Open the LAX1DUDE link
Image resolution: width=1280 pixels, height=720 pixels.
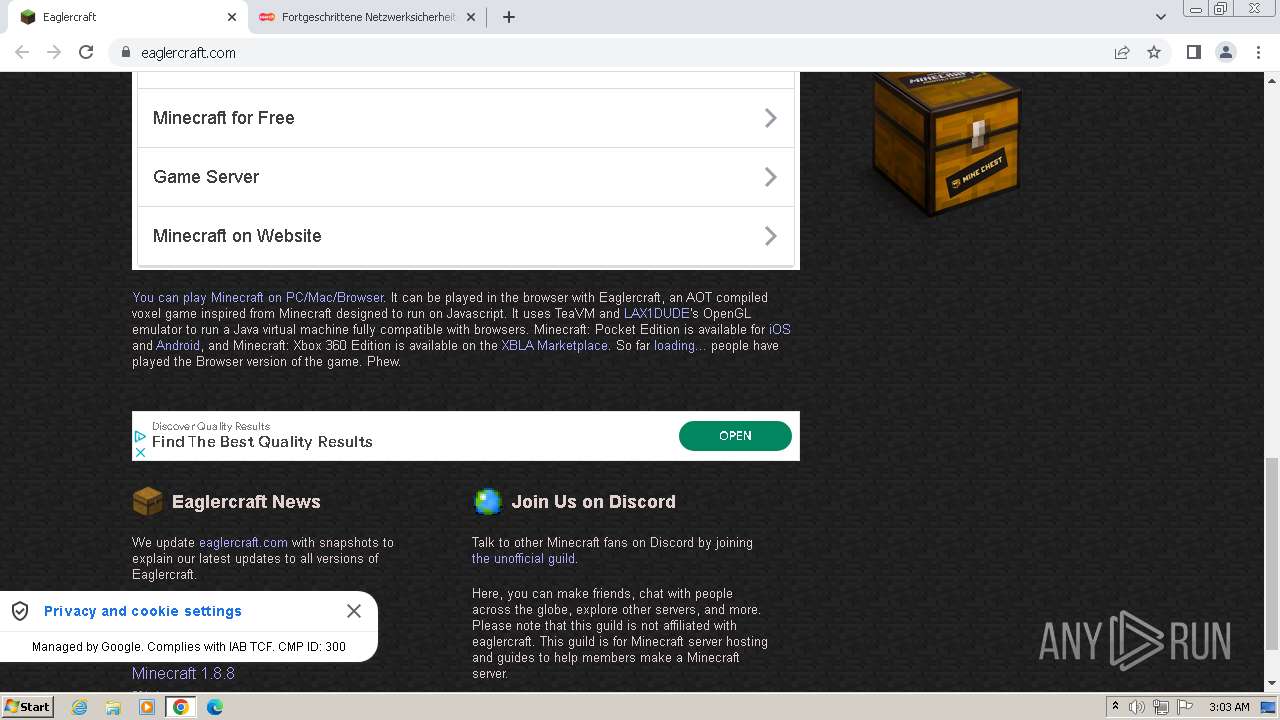pos(656,313)
